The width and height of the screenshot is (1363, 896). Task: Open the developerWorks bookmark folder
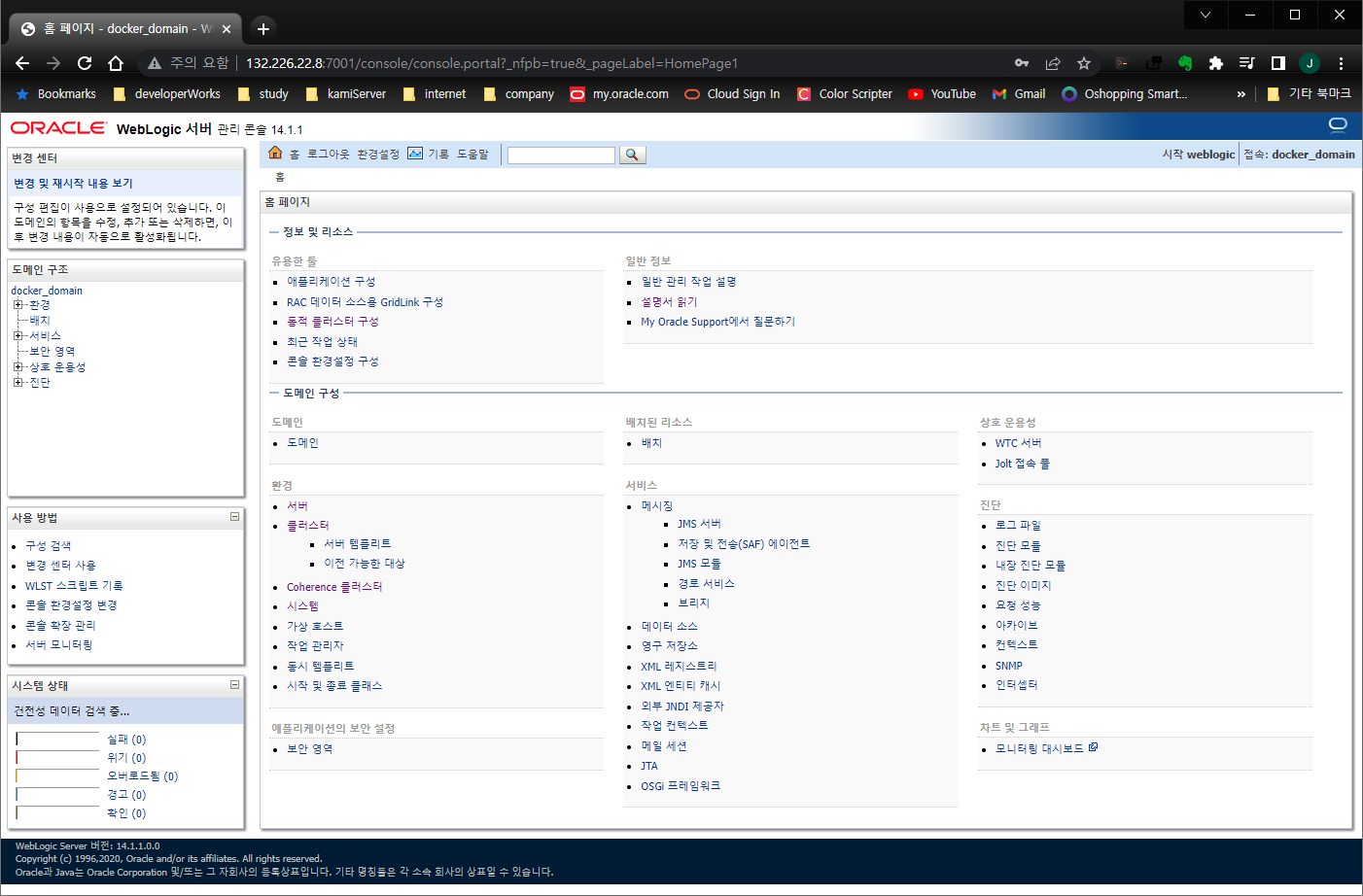[167, 94]
